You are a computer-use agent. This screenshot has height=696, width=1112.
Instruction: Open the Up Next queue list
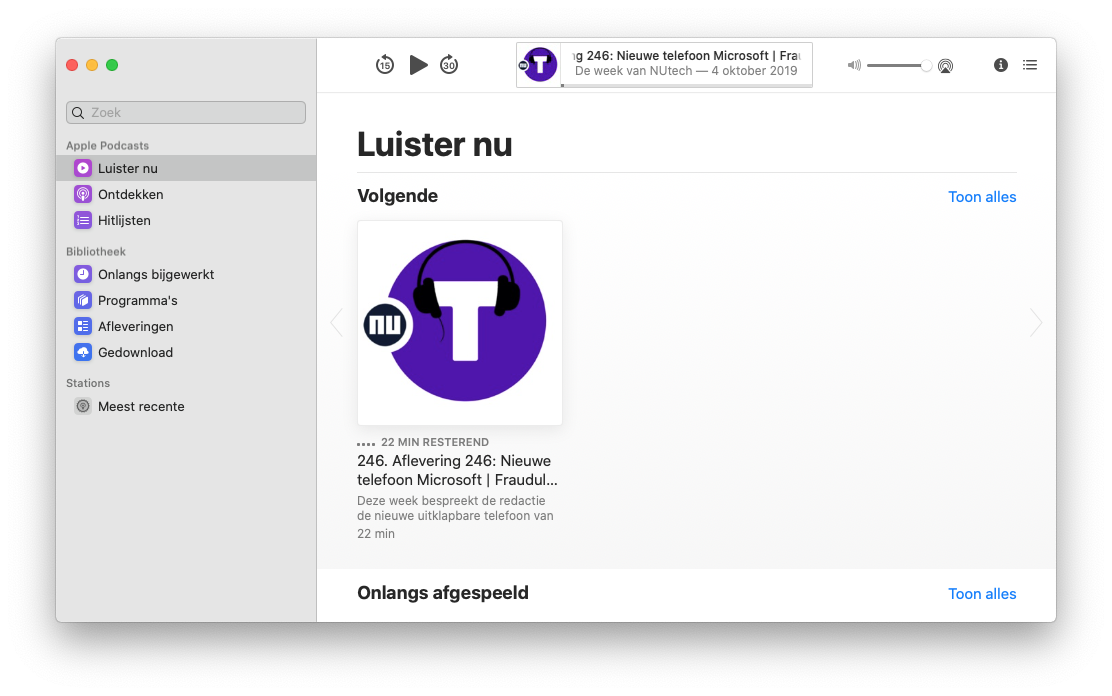click(x=1030, y=65)
